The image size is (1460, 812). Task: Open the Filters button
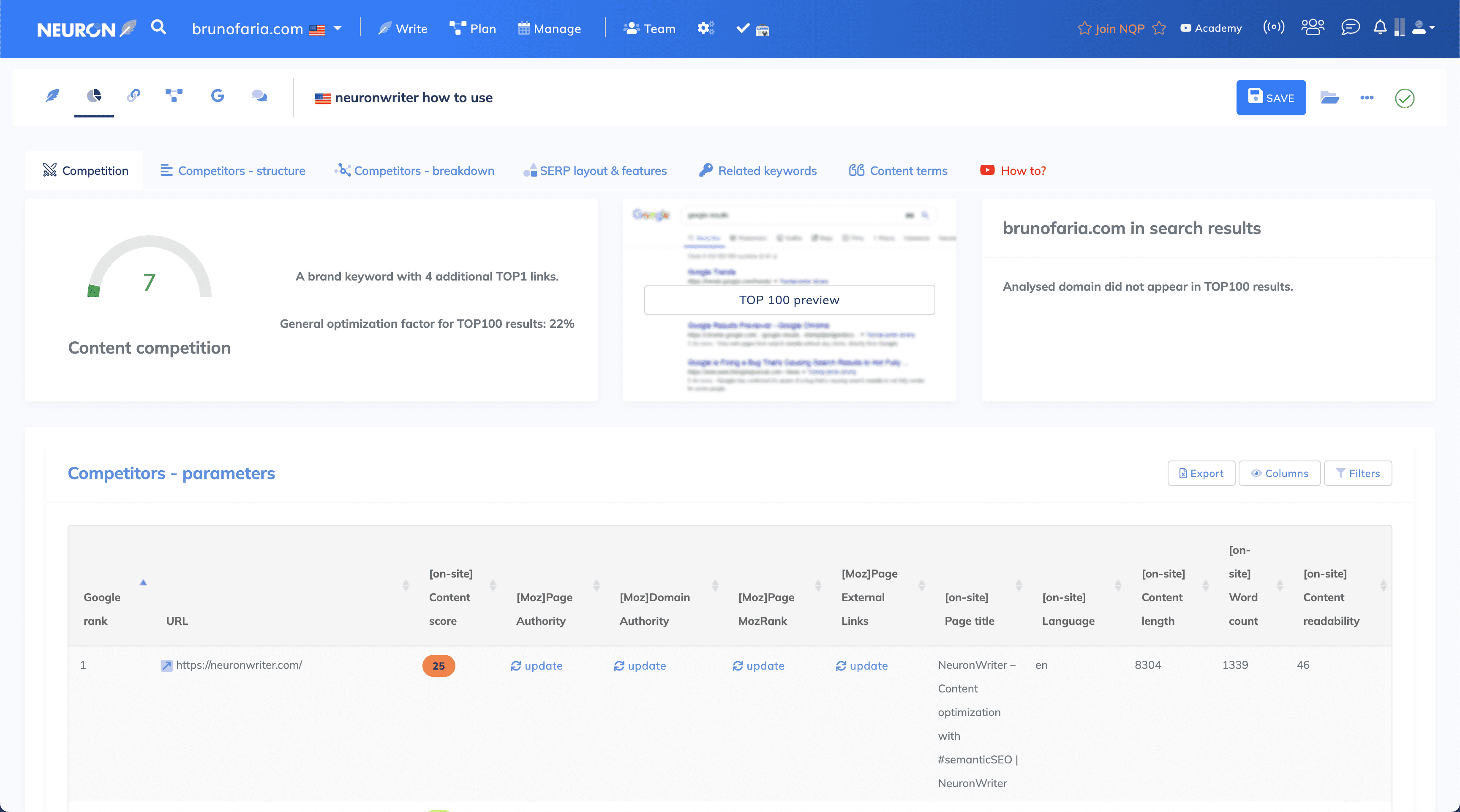[x=1357, y=473]
